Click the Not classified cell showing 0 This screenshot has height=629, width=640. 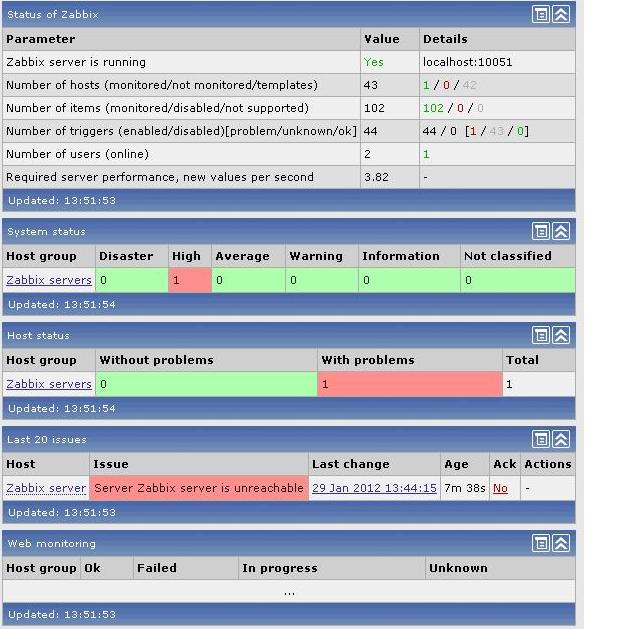click(518, 280)
